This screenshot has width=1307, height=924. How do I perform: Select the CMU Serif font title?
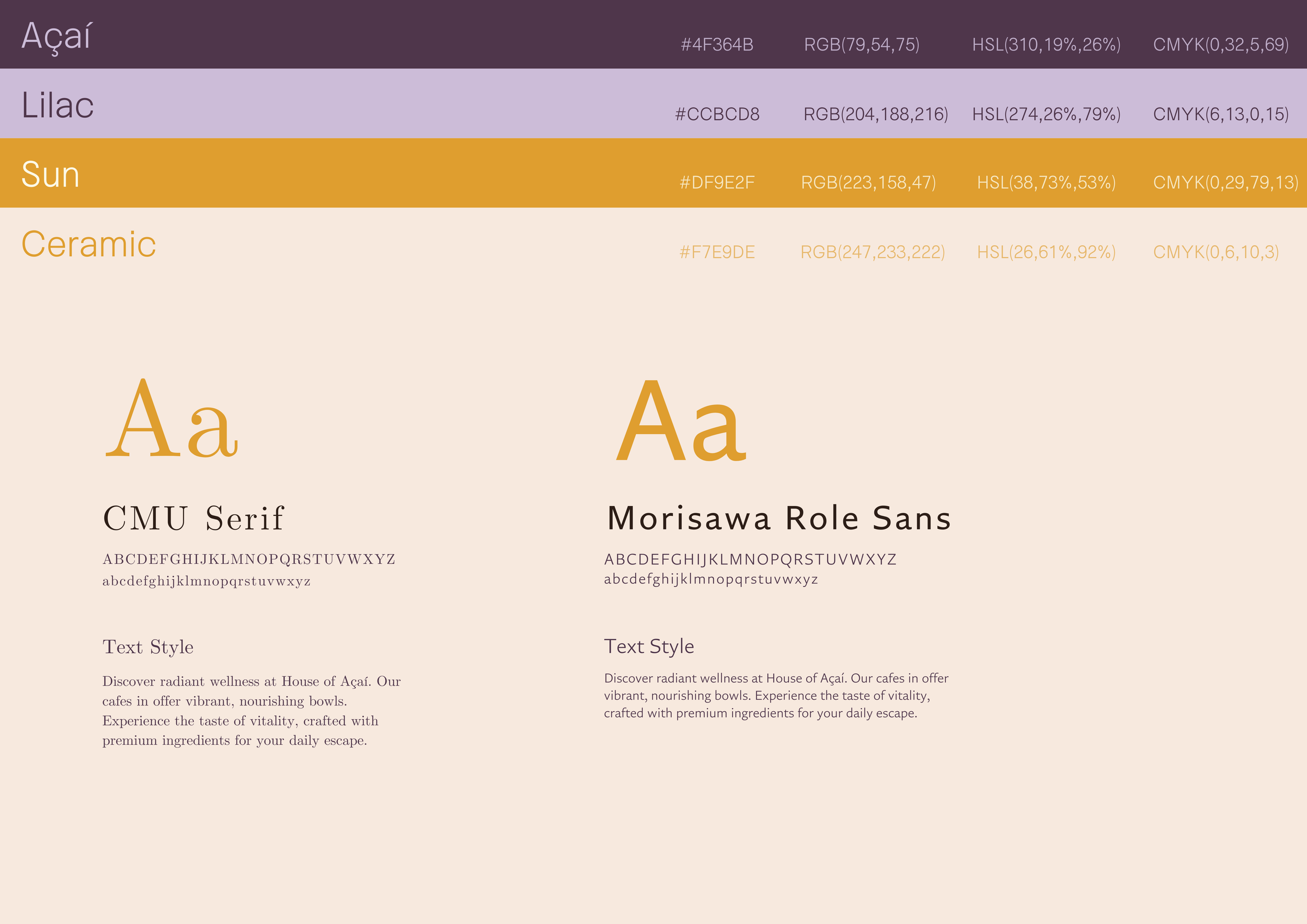[193, 518]
